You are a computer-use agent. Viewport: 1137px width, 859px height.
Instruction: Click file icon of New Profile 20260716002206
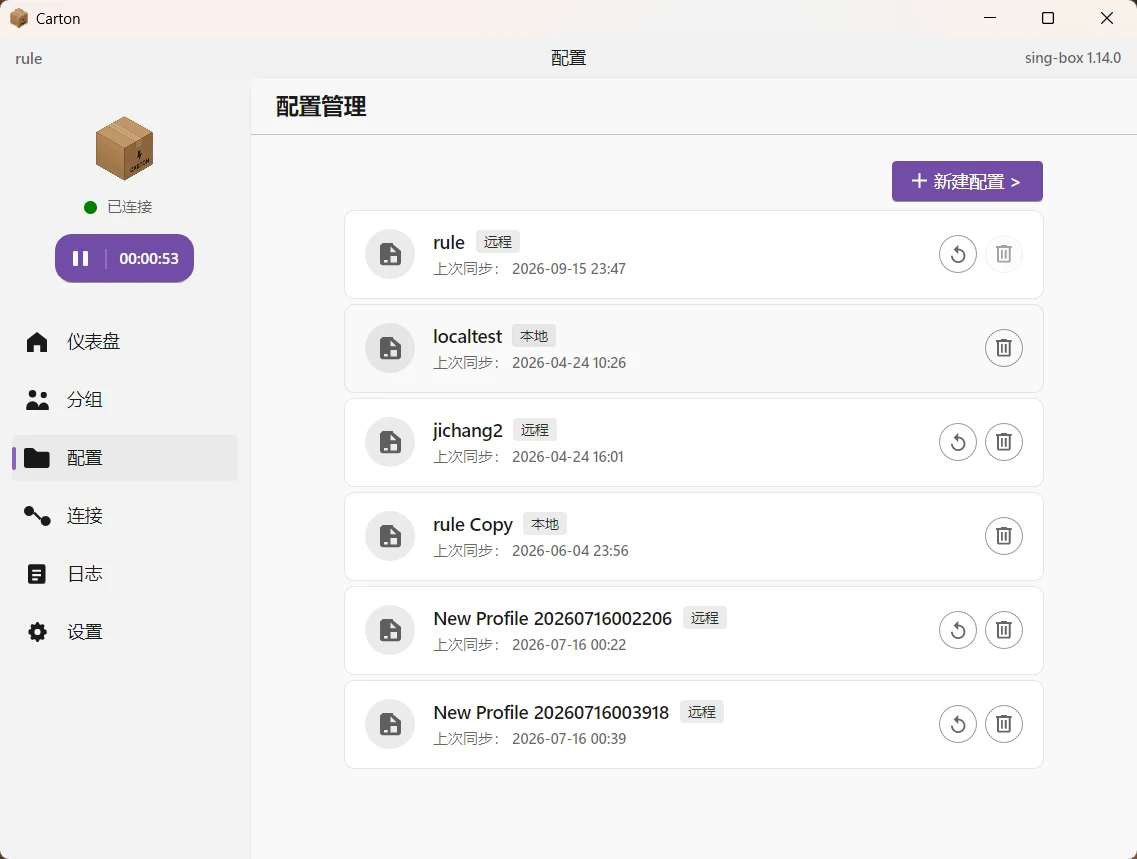pos(390,630)
